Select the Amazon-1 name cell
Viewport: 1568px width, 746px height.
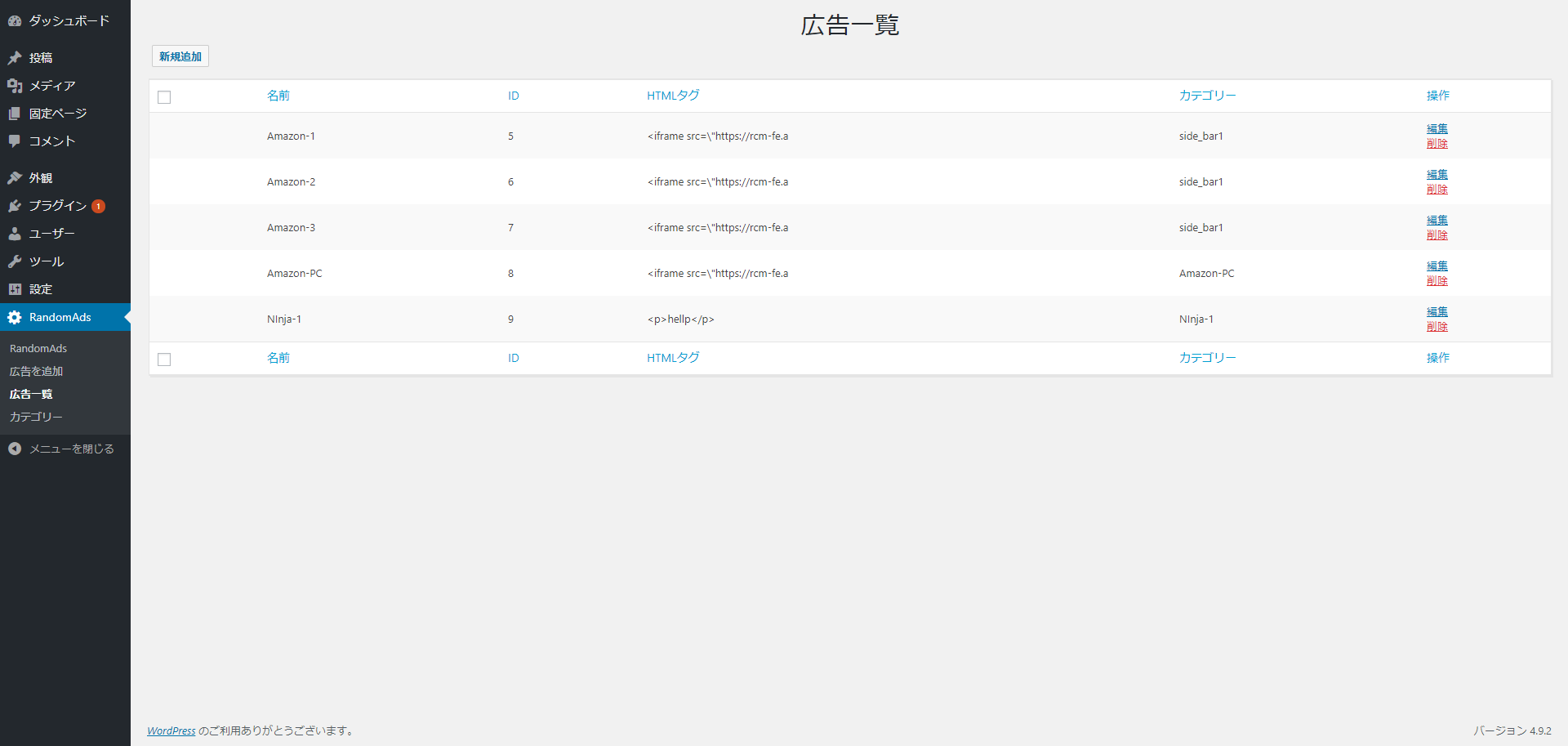click(291, 136)
